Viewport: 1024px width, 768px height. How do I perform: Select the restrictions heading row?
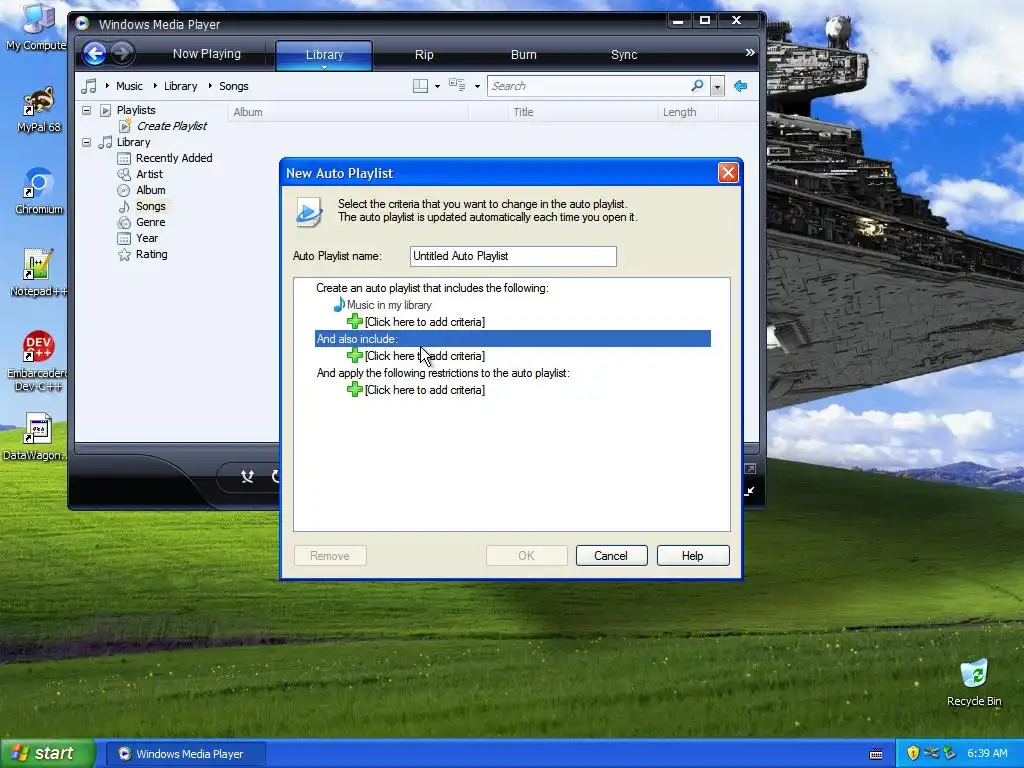pyautogui.click(x=443, y=373)
